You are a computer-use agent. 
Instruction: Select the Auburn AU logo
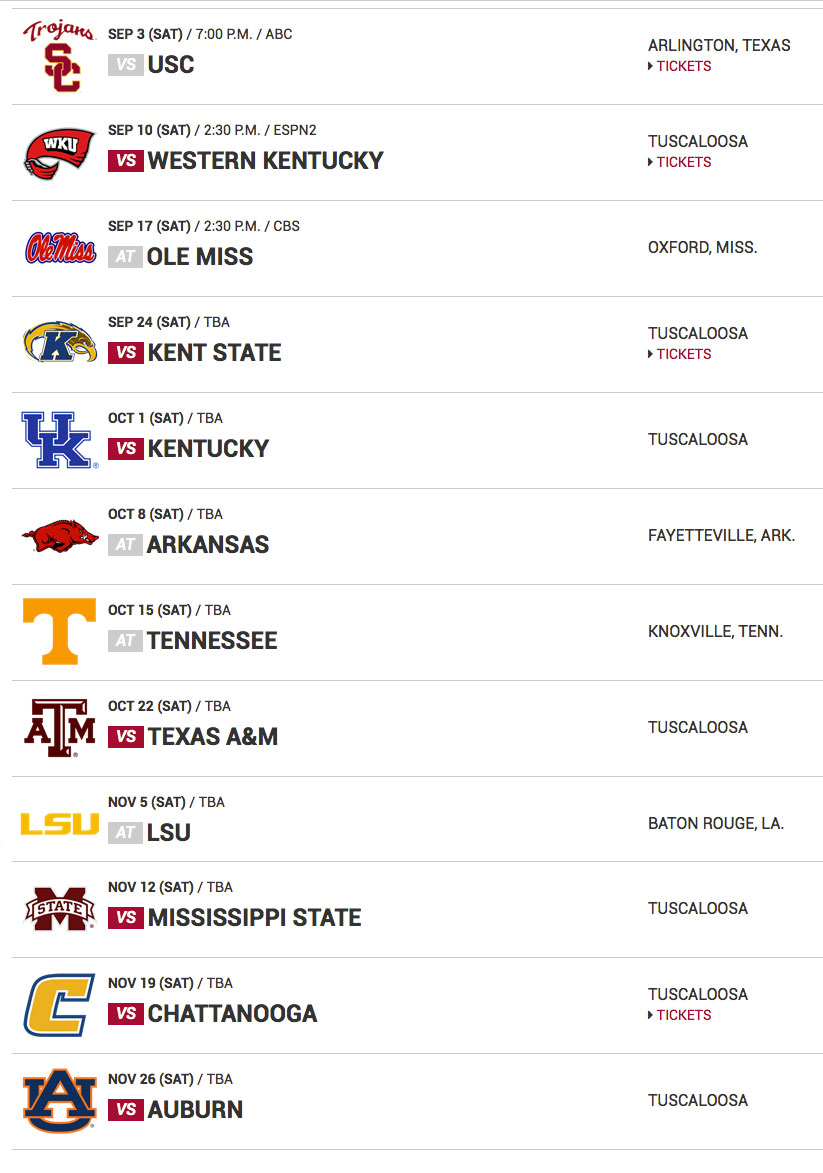pos(60,1100)
